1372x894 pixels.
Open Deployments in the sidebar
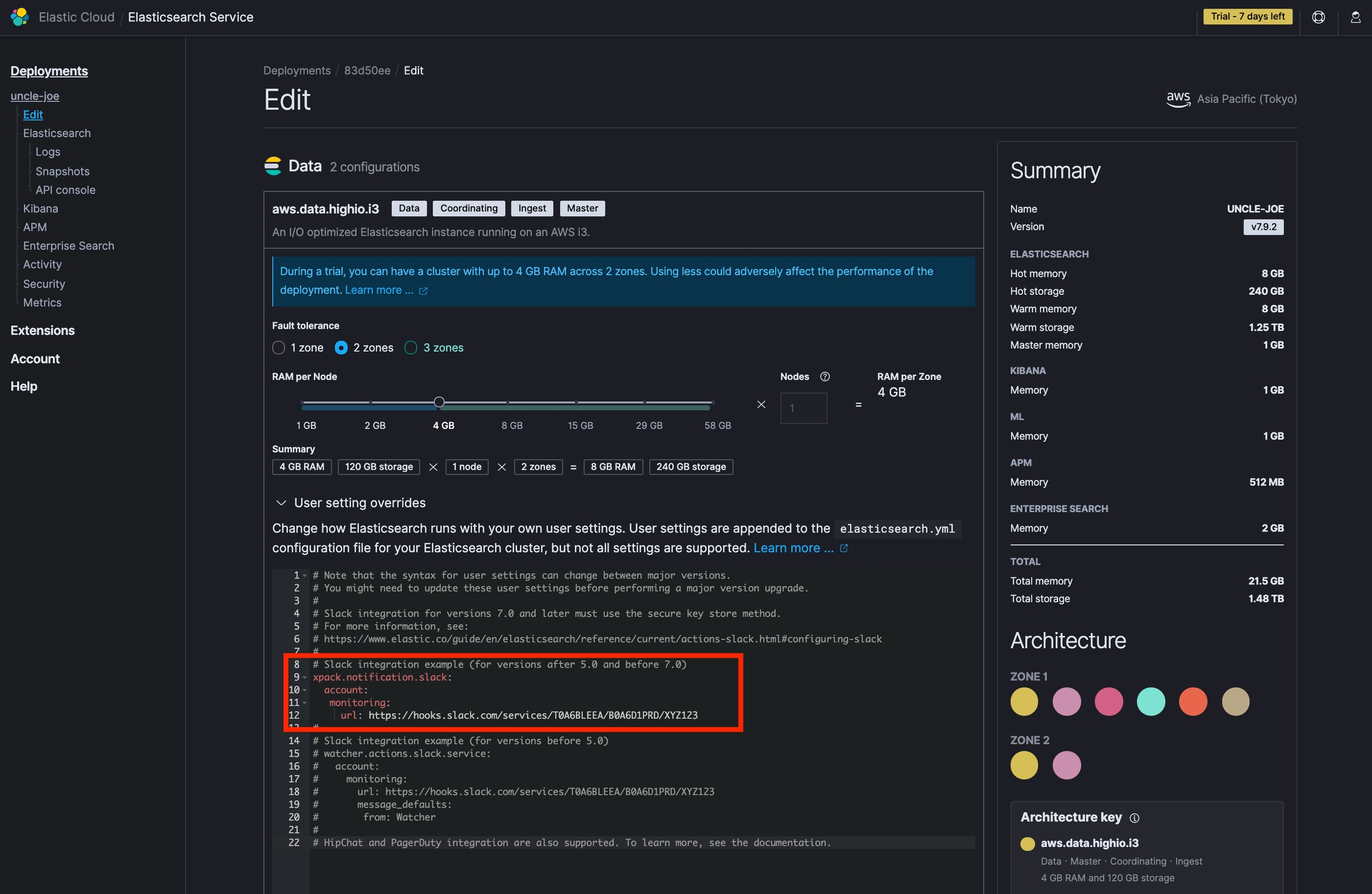(49, 71)
